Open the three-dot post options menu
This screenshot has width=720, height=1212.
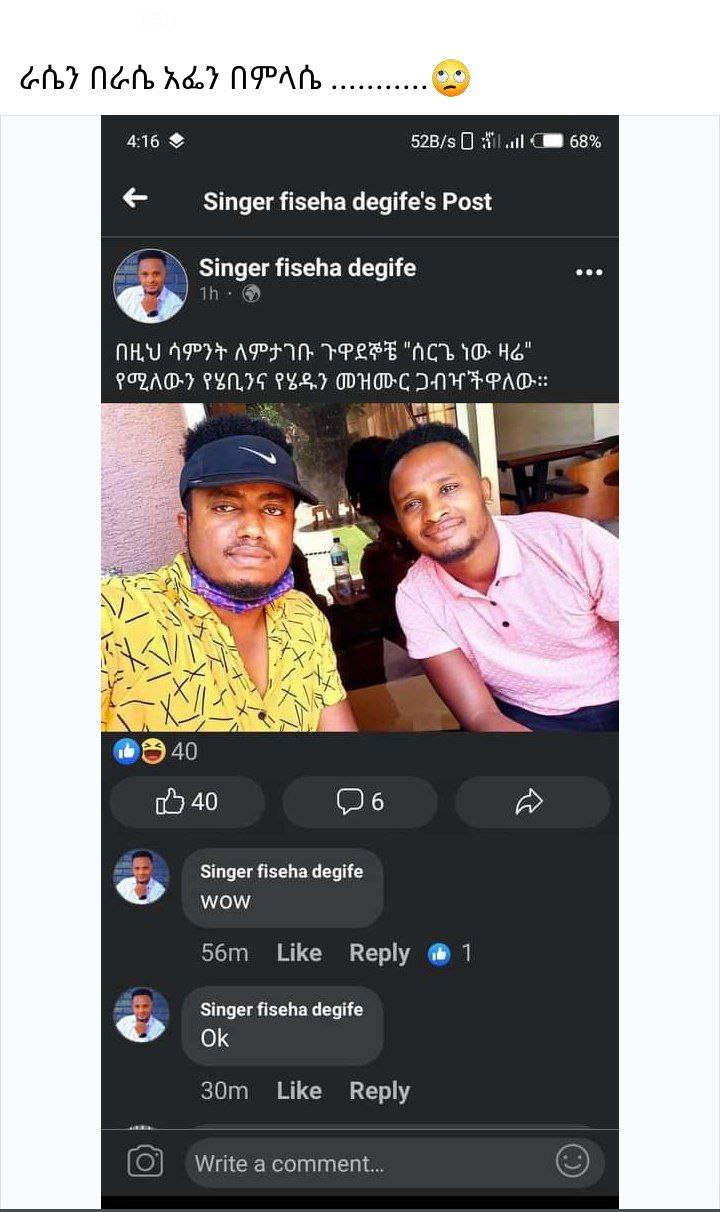coord(589,272)
